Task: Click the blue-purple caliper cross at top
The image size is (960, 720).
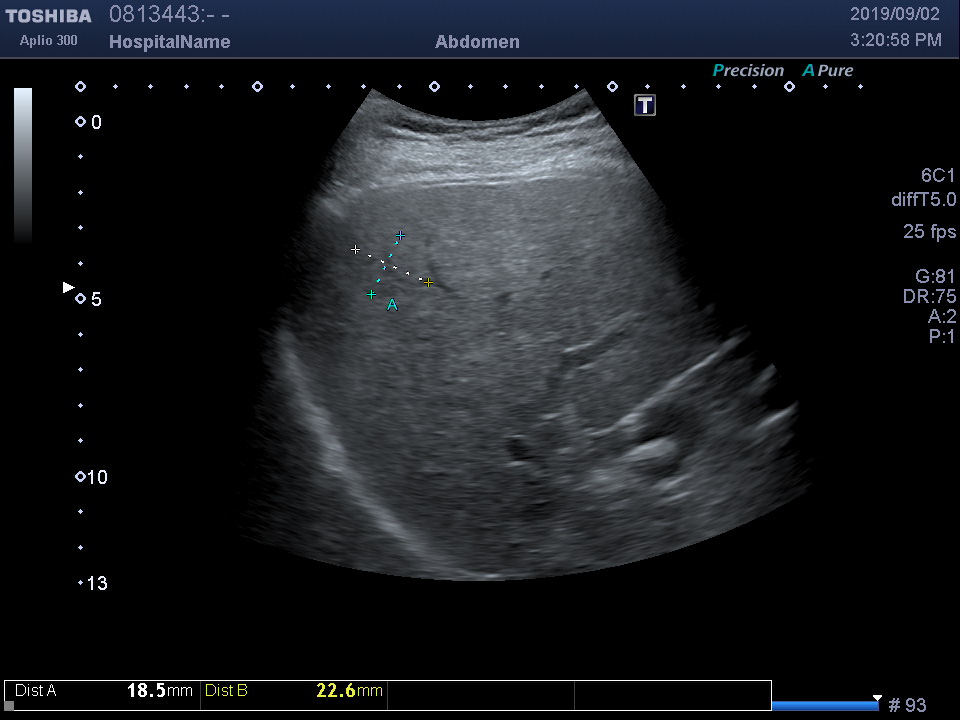Action: coord(400,236)
